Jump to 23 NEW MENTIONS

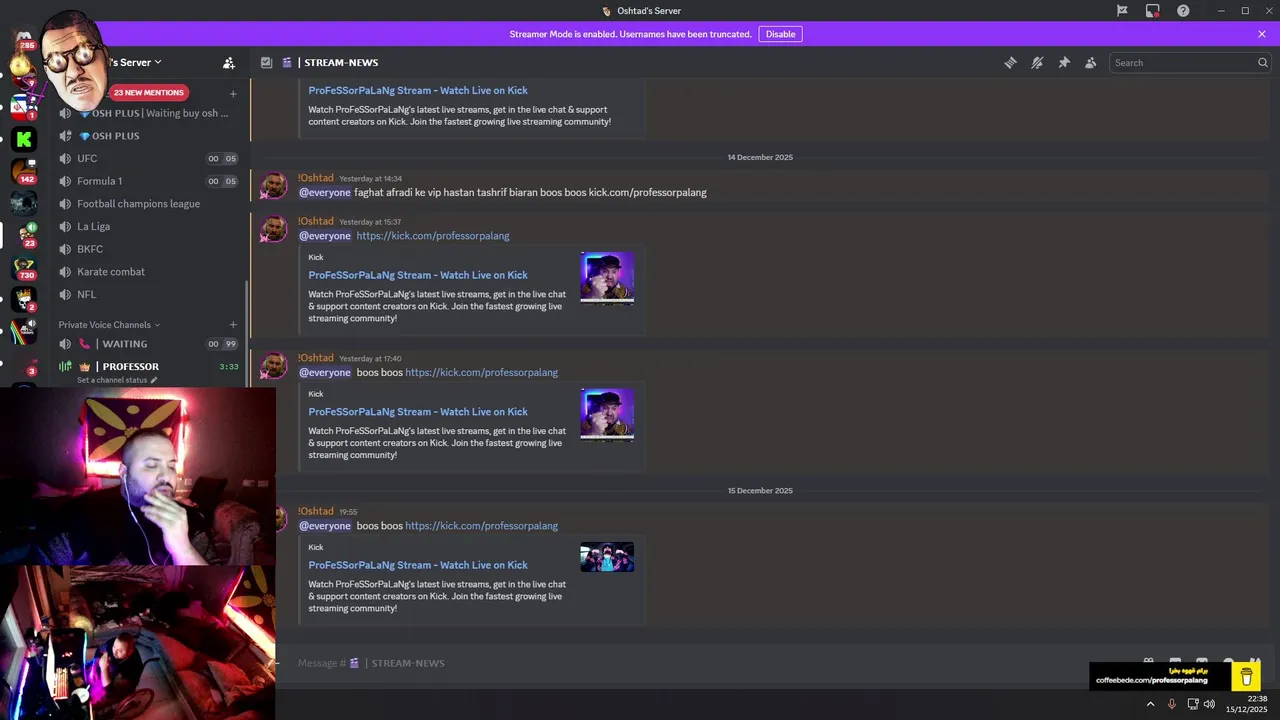pos(149,92)
